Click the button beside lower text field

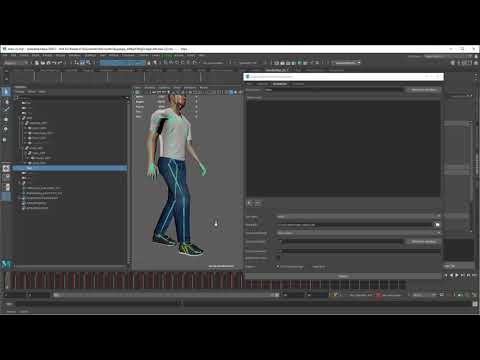(424, 242)
